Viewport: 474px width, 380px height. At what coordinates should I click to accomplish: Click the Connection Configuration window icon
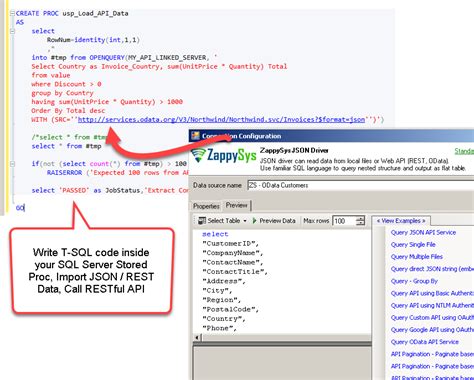tap(195, 136)
